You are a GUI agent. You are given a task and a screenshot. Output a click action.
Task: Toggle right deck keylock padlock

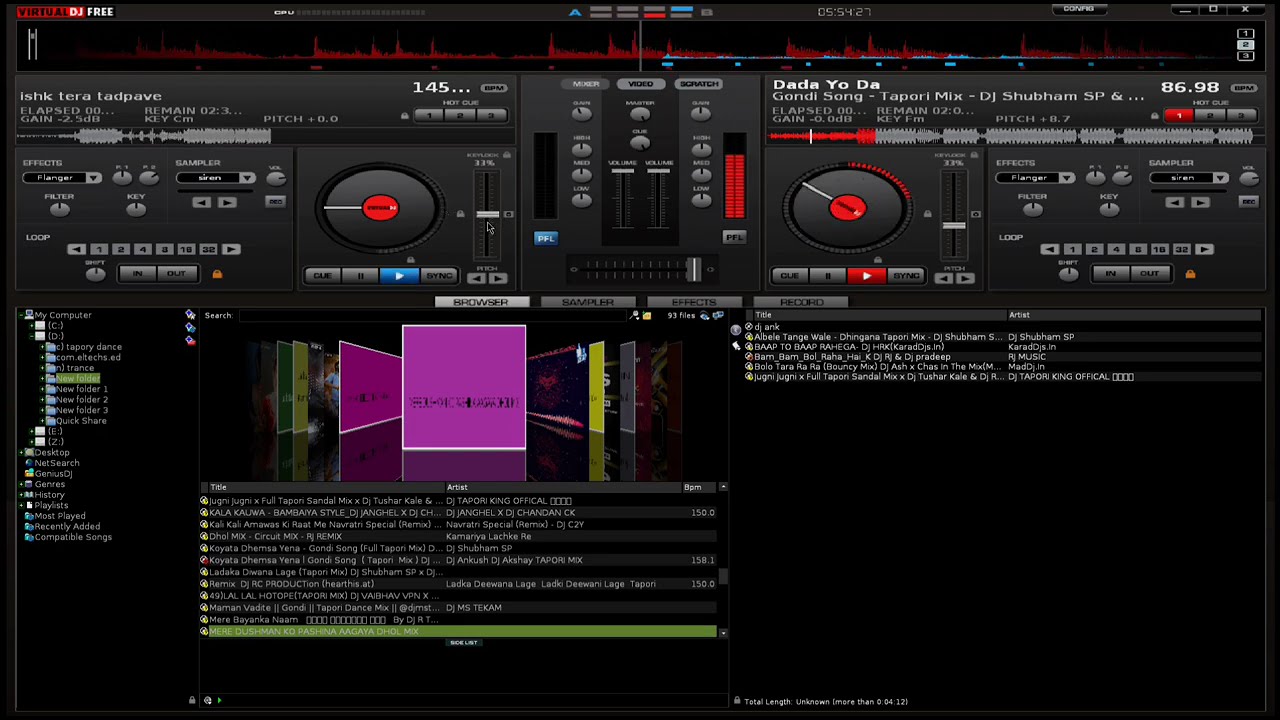coord(975,155)
